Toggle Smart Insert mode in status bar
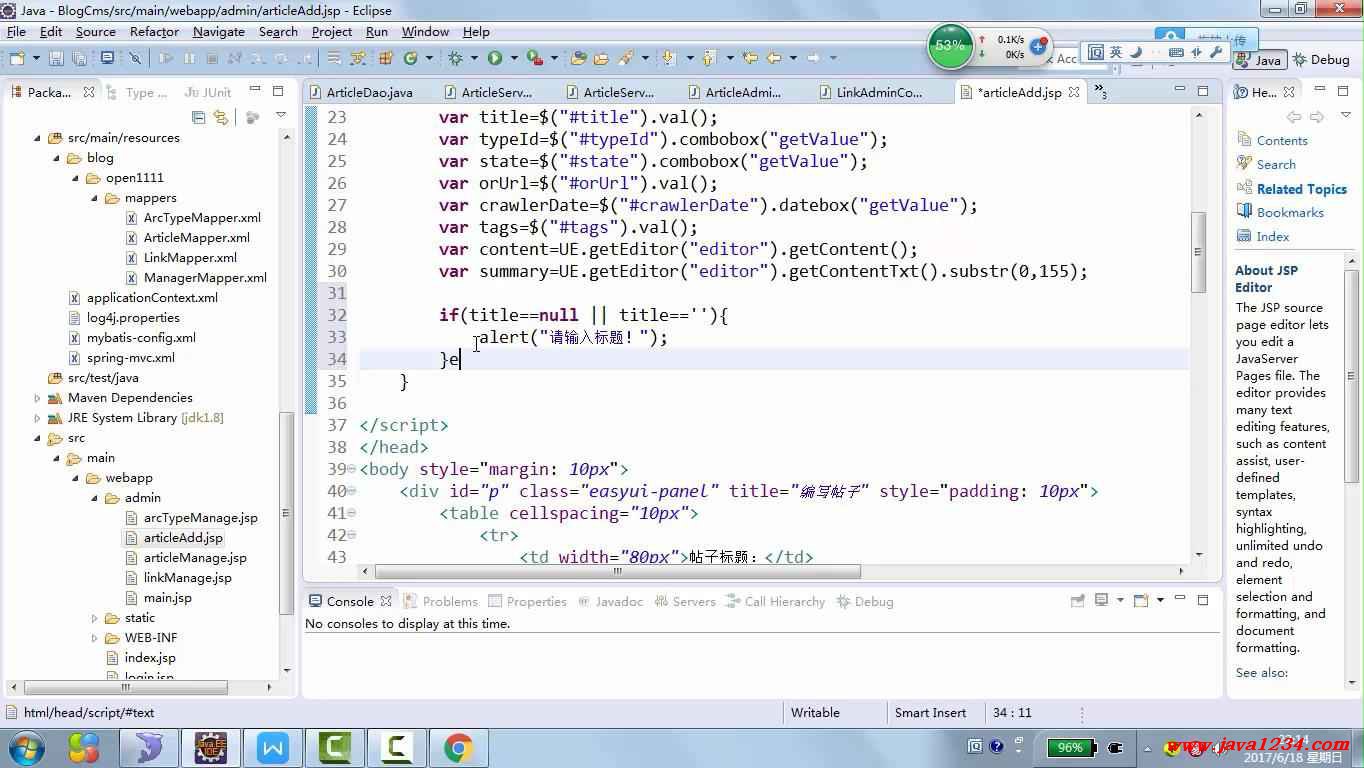Viewport: 1364px width, 768px height. click(x=930, y=713)
